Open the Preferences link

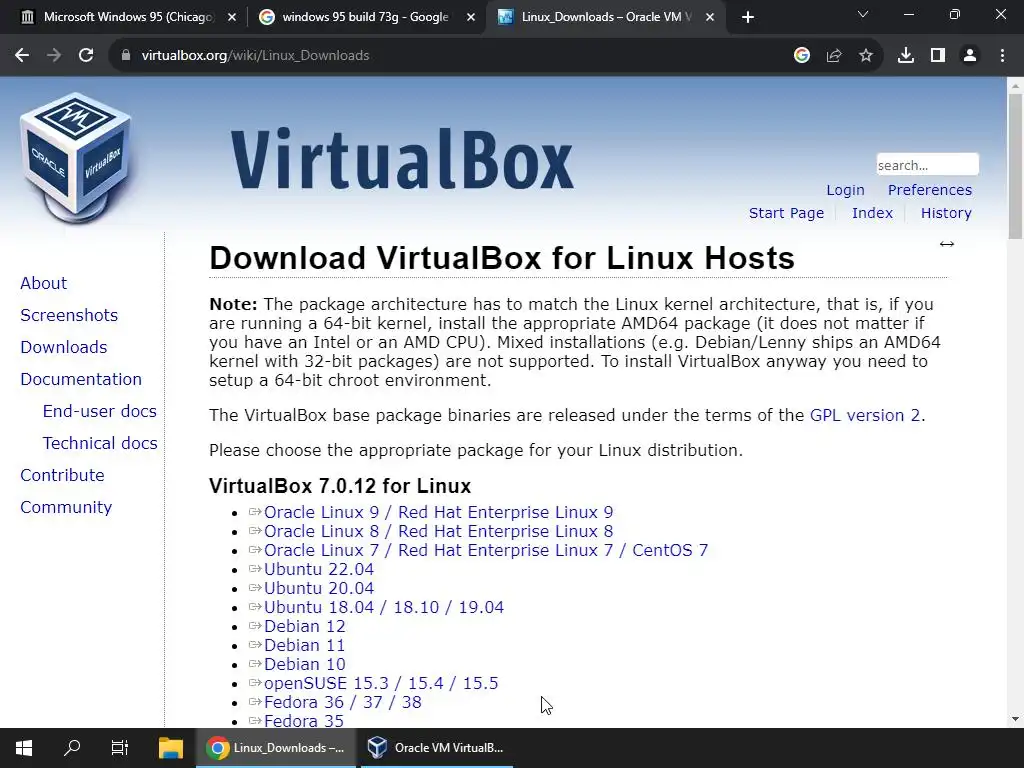(930, 190)
